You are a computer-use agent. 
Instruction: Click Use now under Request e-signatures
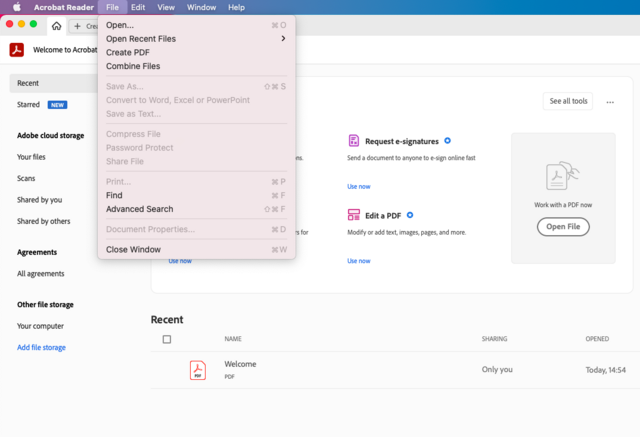click(x=359, y=186)
